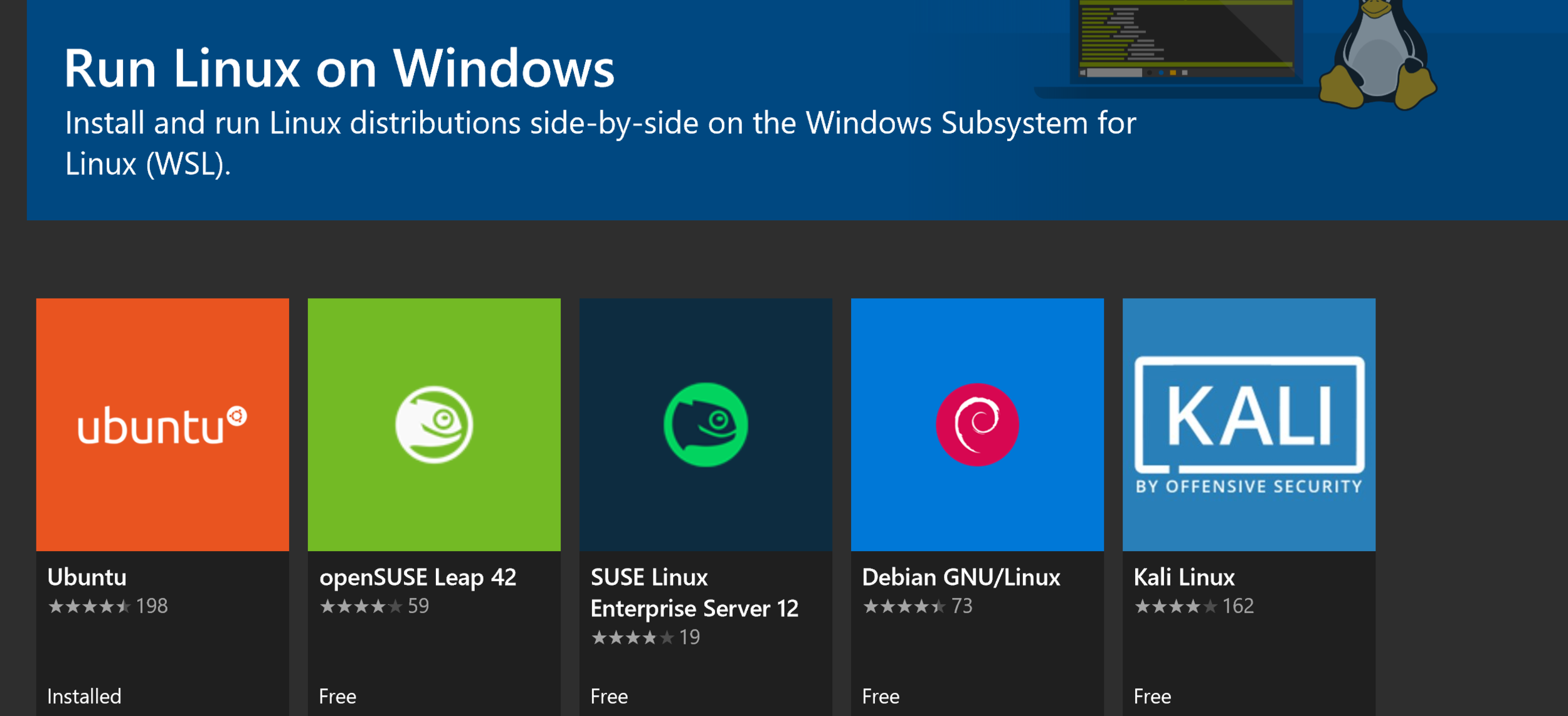
Task: Click Debian's star rating showing 73
Action: click(917, 606)
